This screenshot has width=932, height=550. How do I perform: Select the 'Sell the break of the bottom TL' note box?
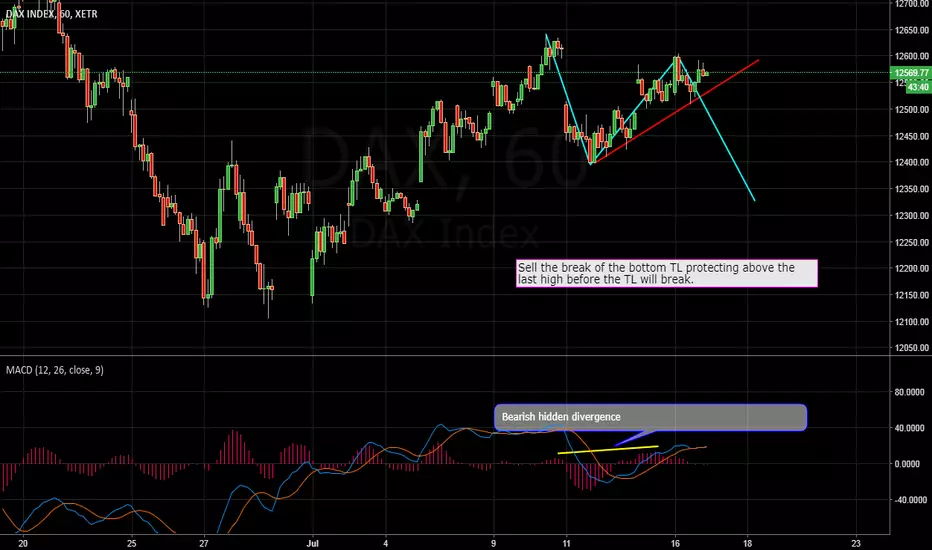667,274
